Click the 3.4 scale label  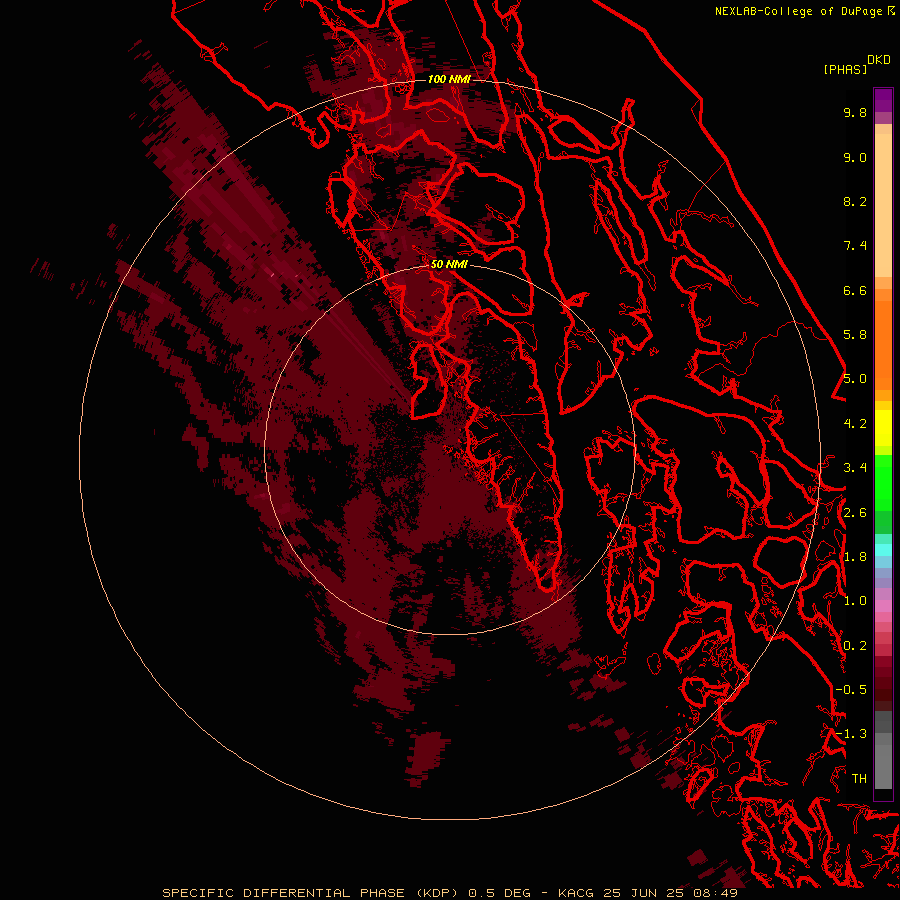click(x=855, y=468)
